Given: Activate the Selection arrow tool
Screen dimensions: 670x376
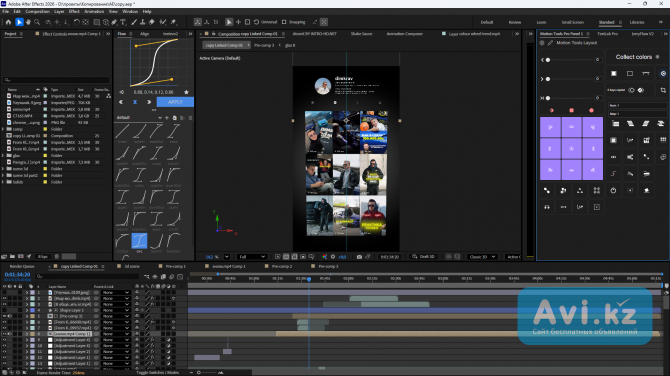Looking at the screenshot, I should pyautogui.click(x=19, y=22).
